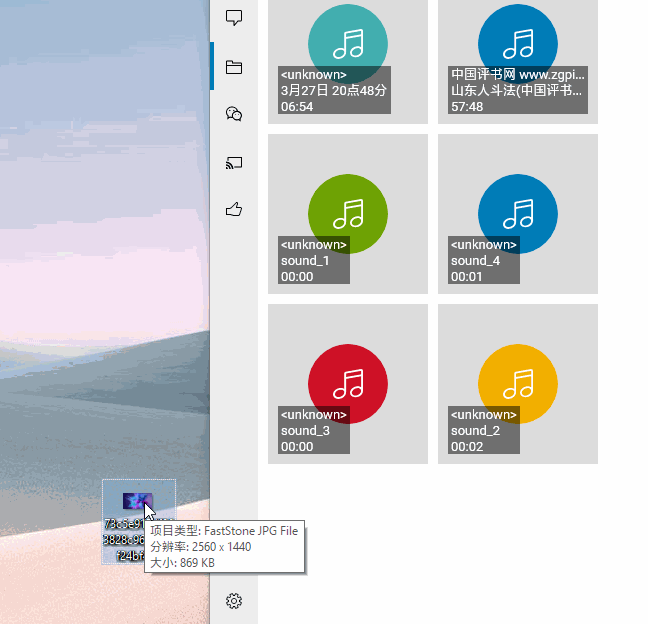Viewport: 648px width, 624px height.
Task: Click the teal music icon for 3月27日 recording
Action: click(x=348, y=43)
